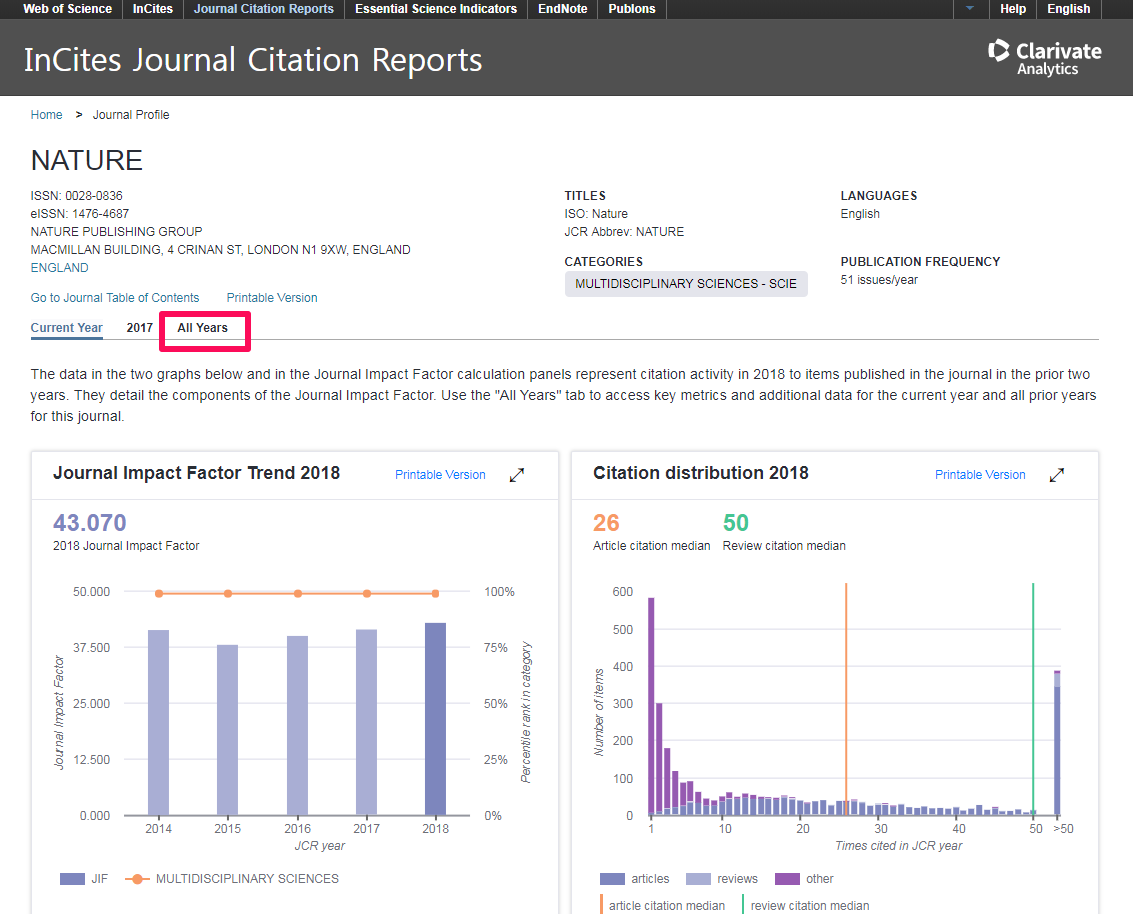Click the 2018 impact factor bar

435,719
